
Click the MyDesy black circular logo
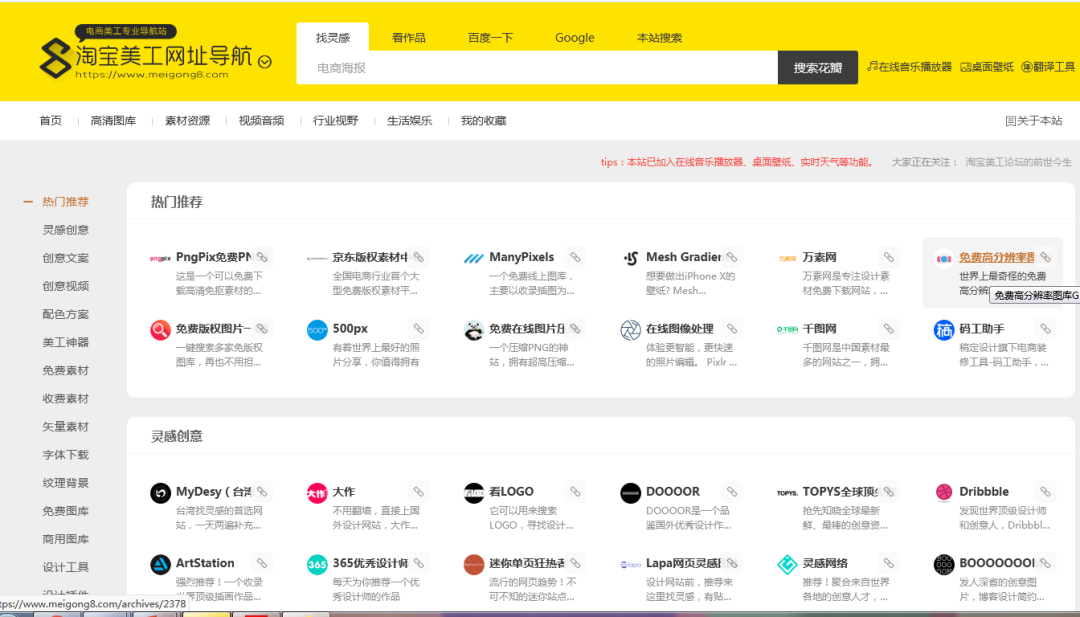coord(160,493)
